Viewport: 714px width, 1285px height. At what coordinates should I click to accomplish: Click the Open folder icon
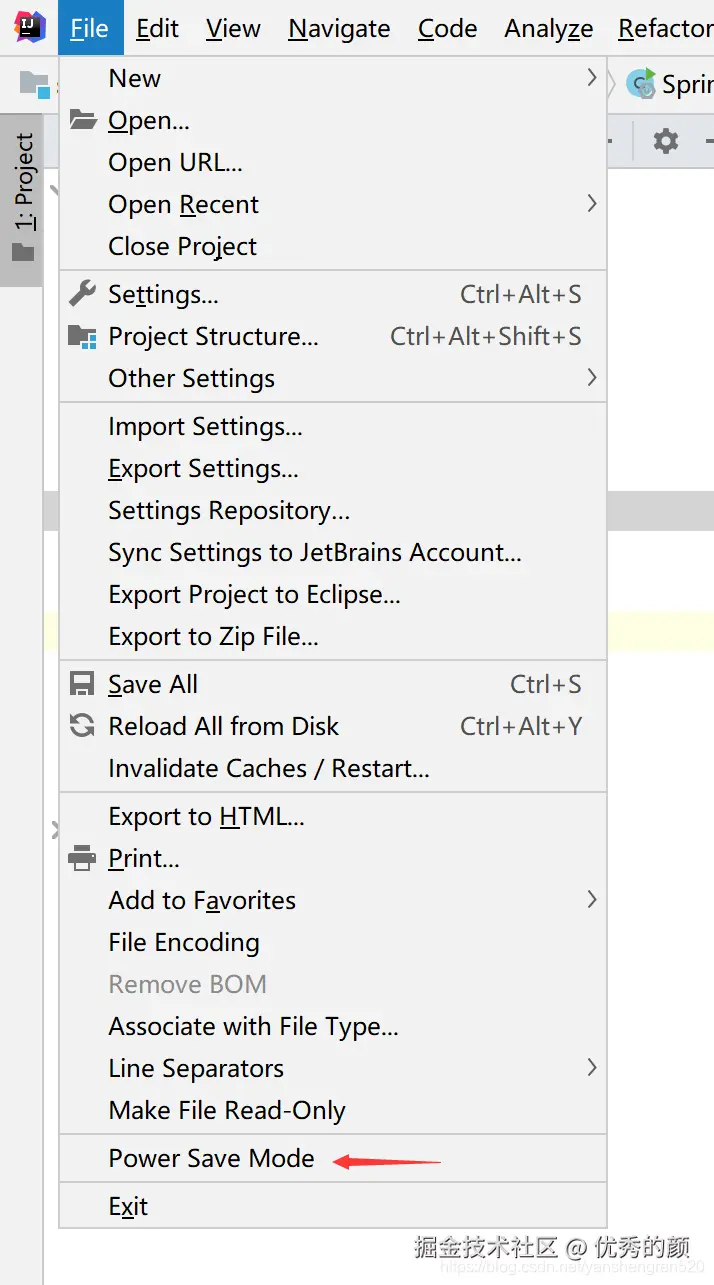pos(82,120)
